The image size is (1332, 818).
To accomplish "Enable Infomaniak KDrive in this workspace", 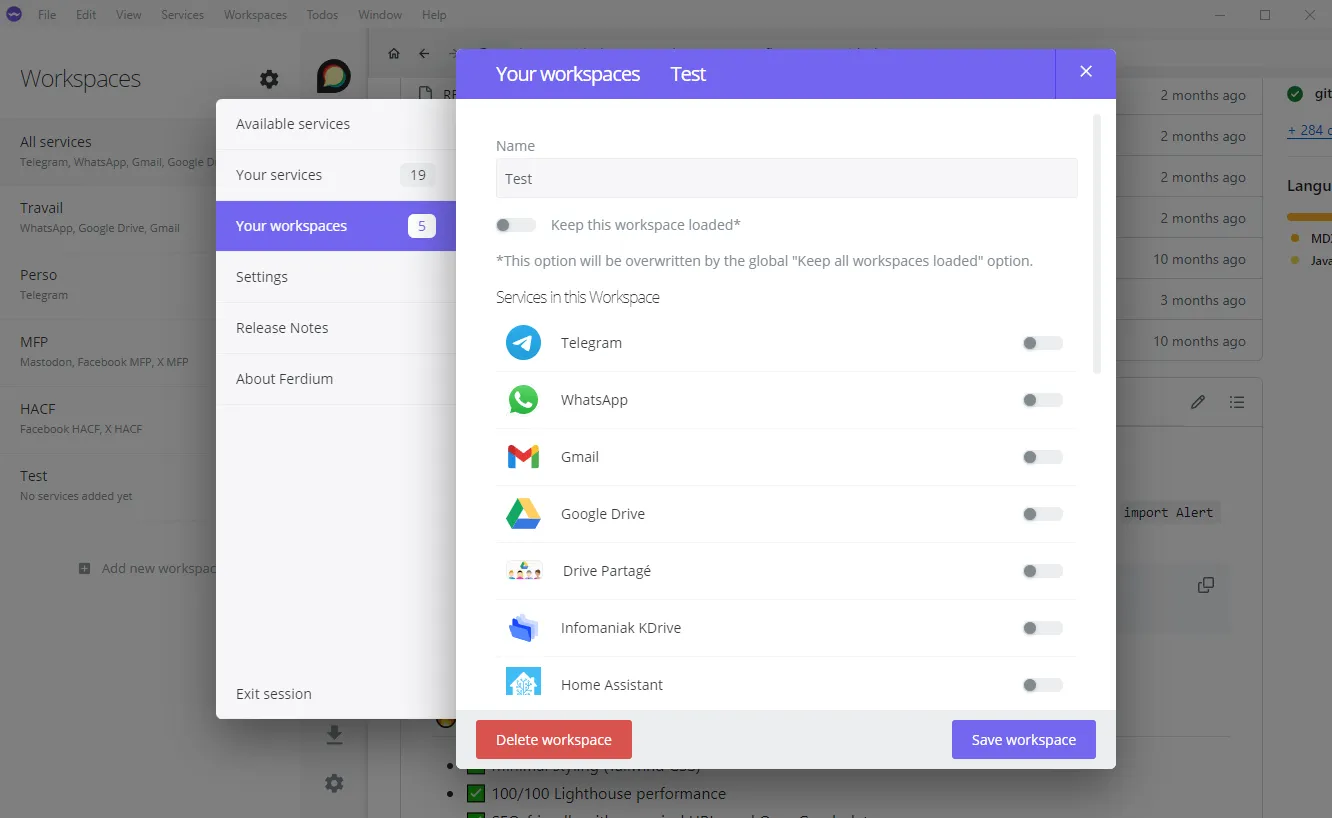I will pos(1042,628).
